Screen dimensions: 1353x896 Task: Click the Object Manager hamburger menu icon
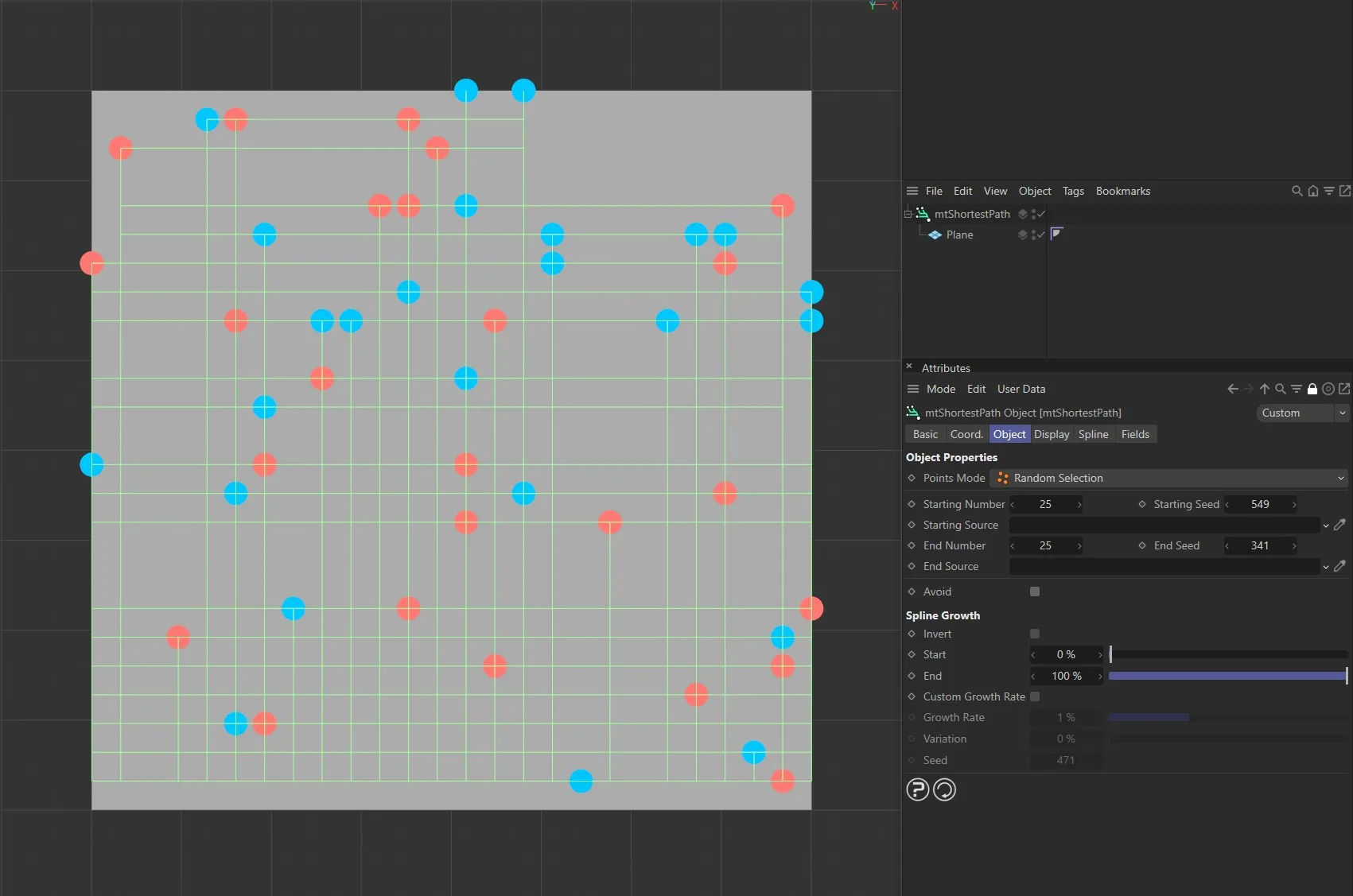tap(912, 191)
